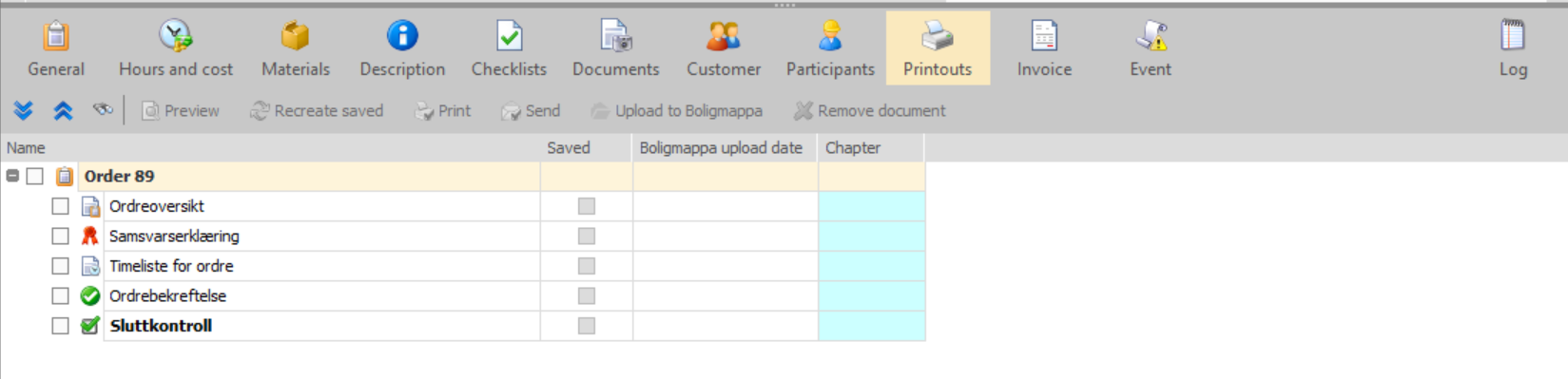This screenshot has height=379, width=1568.
Task: Check the Ordreoversikt row checkbox
Action: coord(60,206)
